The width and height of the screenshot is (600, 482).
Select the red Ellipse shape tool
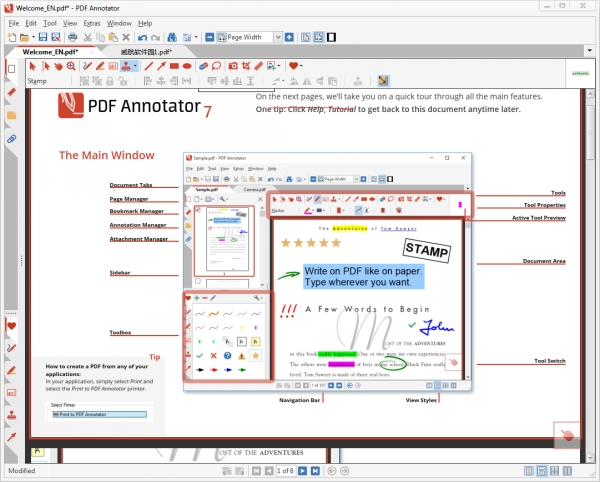pos(187,66)
